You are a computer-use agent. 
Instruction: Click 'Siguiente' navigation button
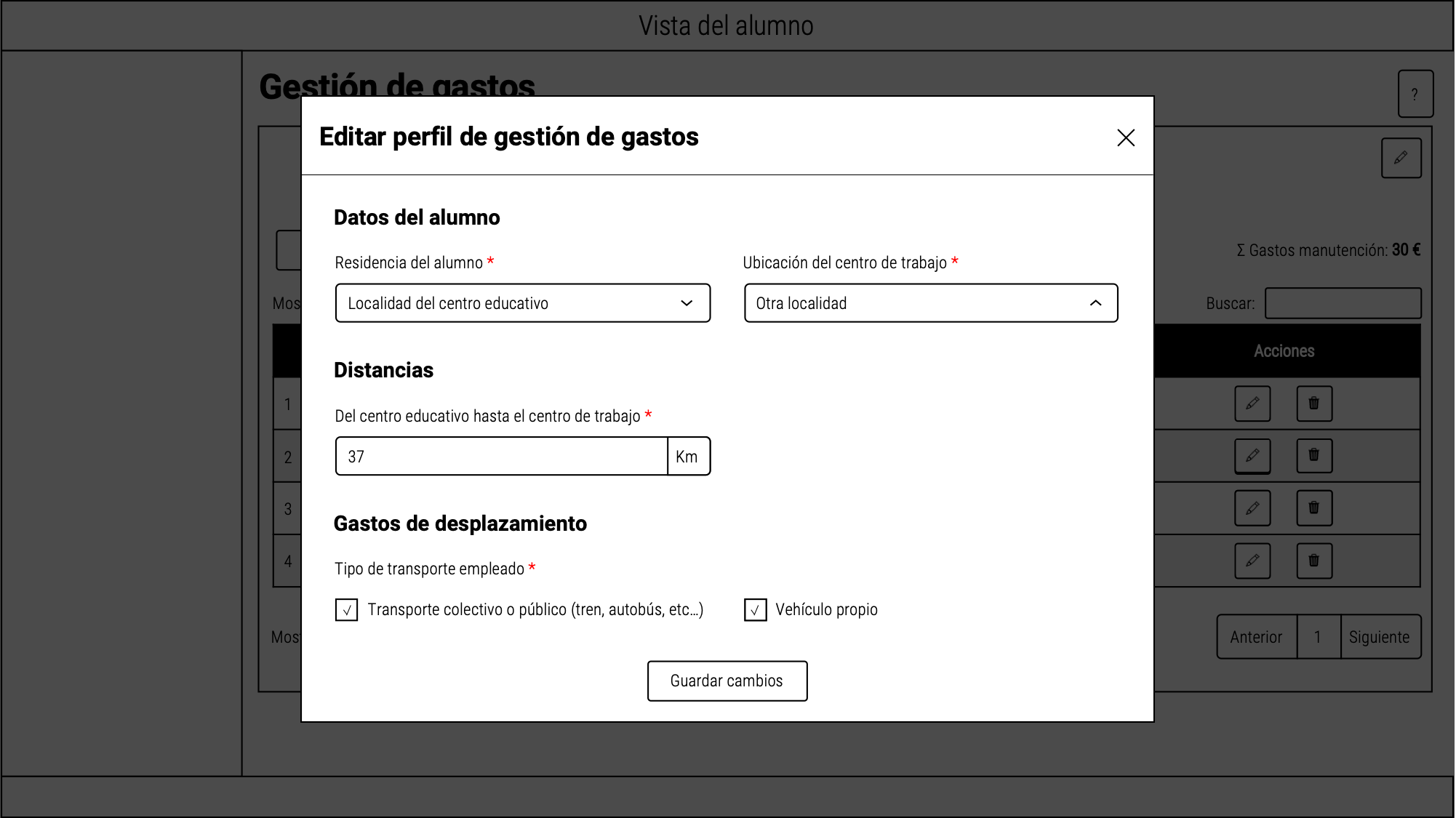tap(1380, 637)
